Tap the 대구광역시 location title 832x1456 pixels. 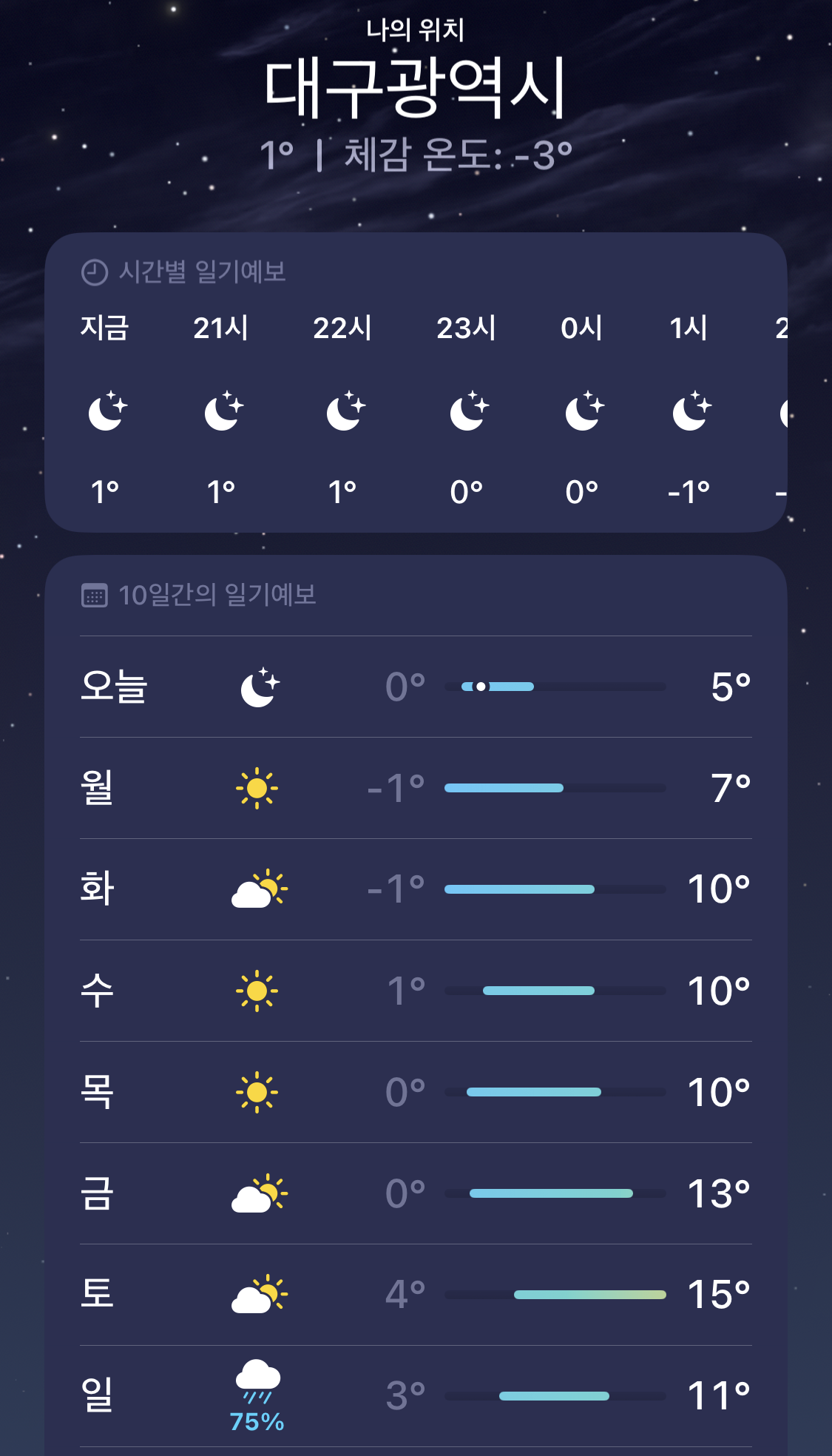416,89
